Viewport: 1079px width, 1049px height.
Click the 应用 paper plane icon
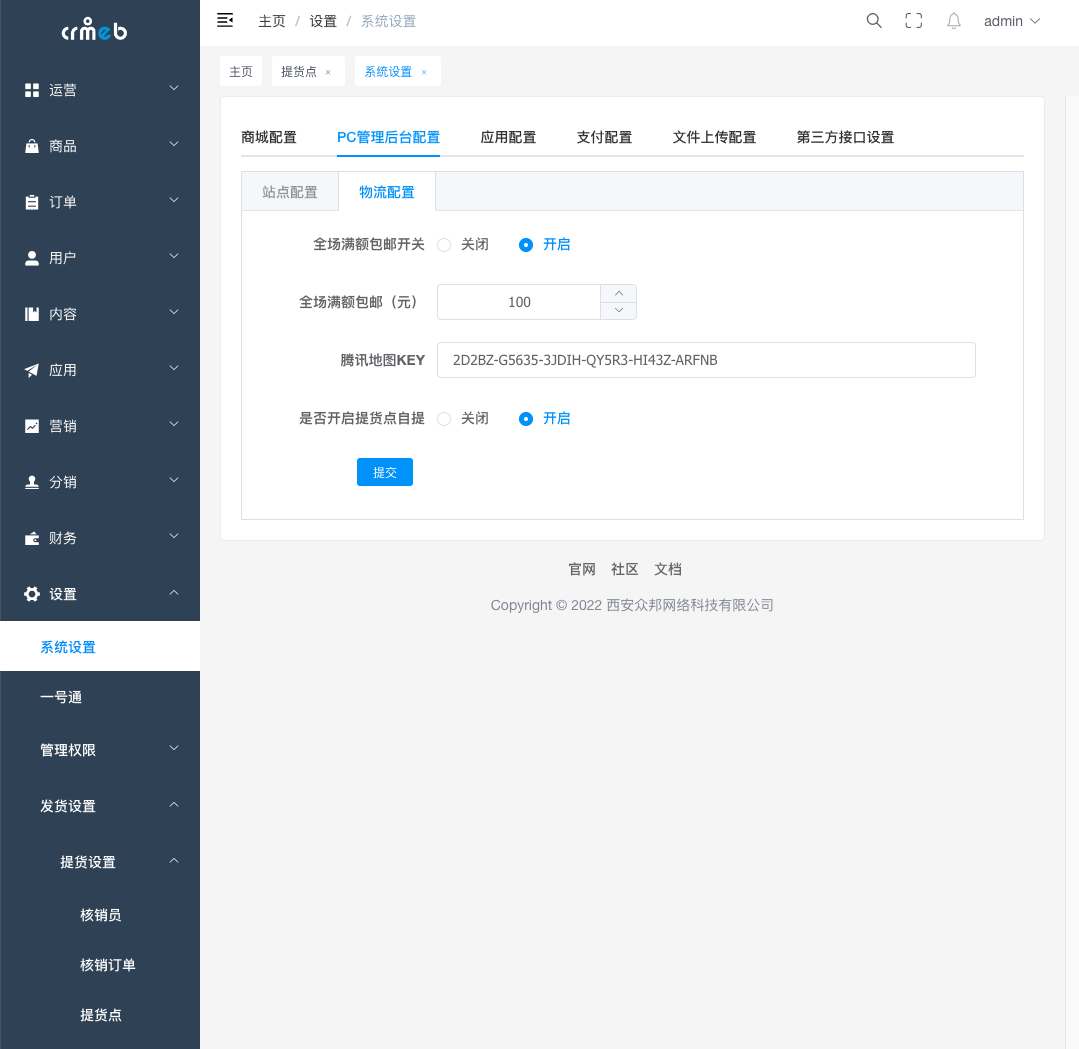(32, 370)
